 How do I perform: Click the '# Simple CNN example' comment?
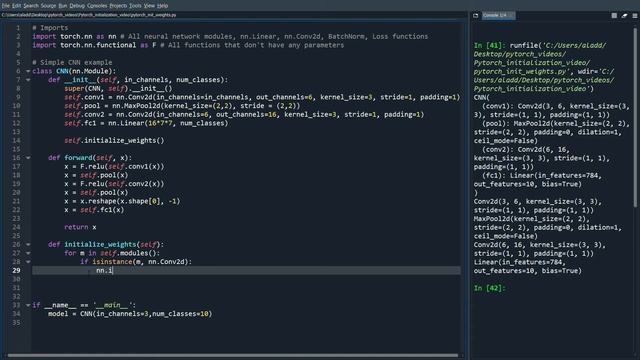click(72, 62)
